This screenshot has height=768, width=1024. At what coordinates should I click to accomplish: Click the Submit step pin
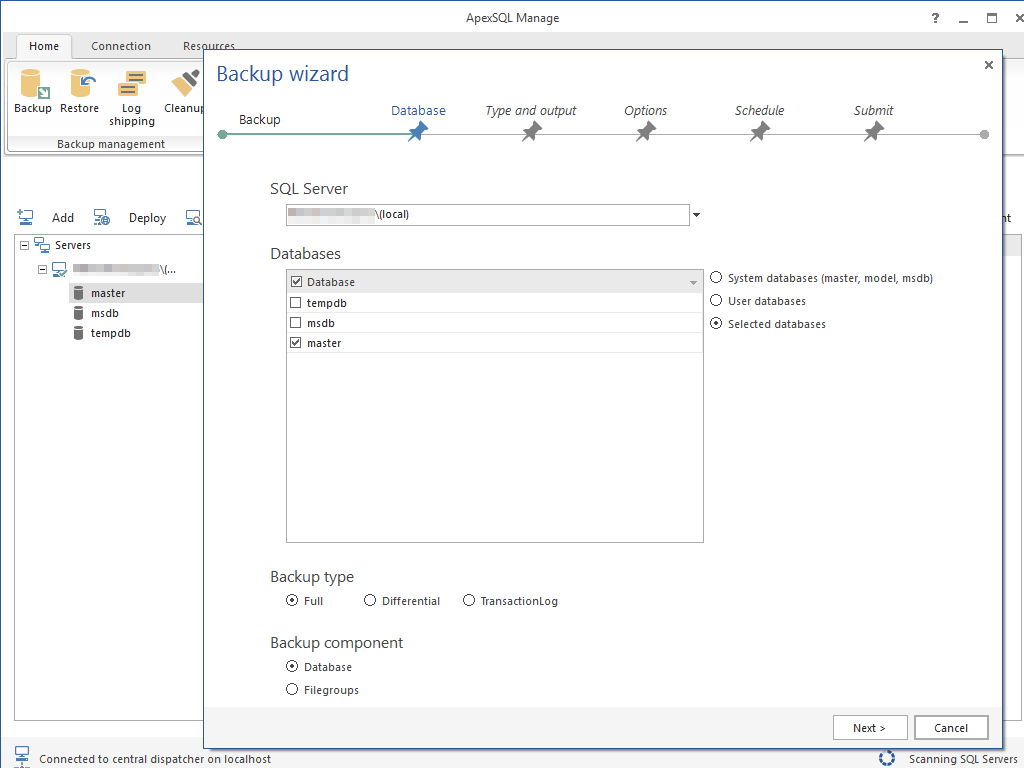(873, 132)
